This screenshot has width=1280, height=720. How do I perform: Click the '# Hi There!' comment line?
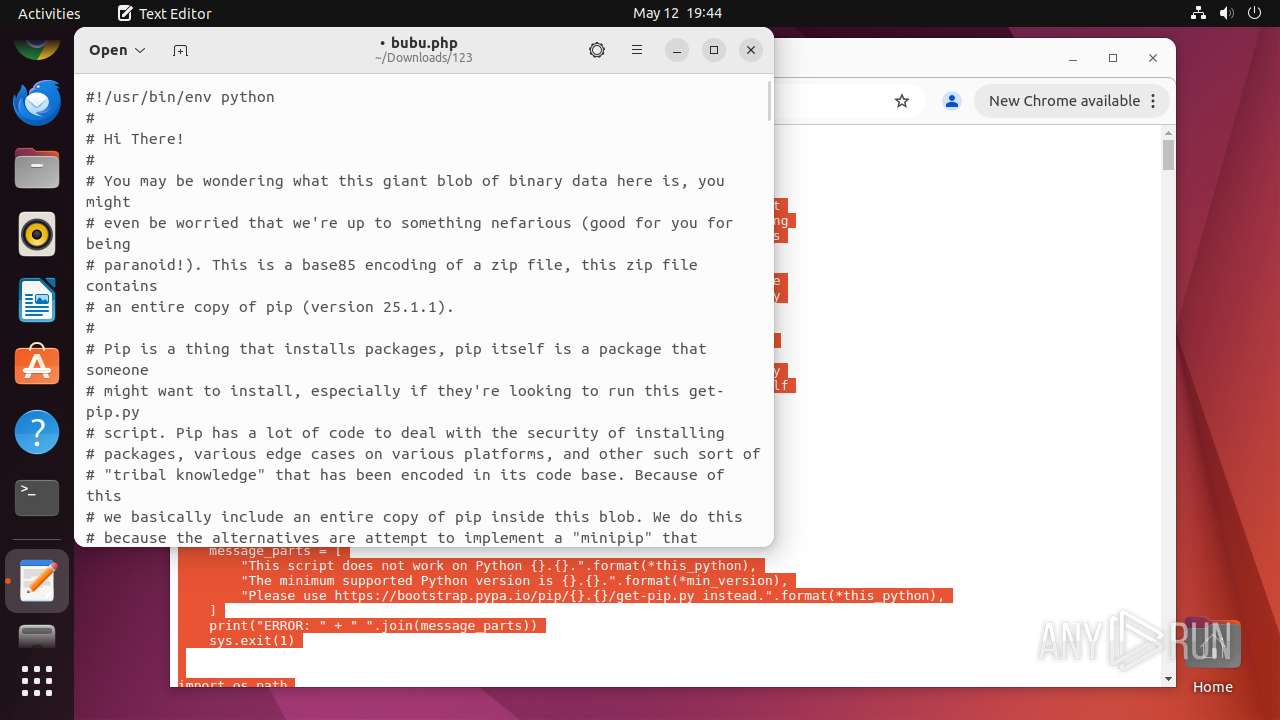pyautogui.click(x=135, y=139)
